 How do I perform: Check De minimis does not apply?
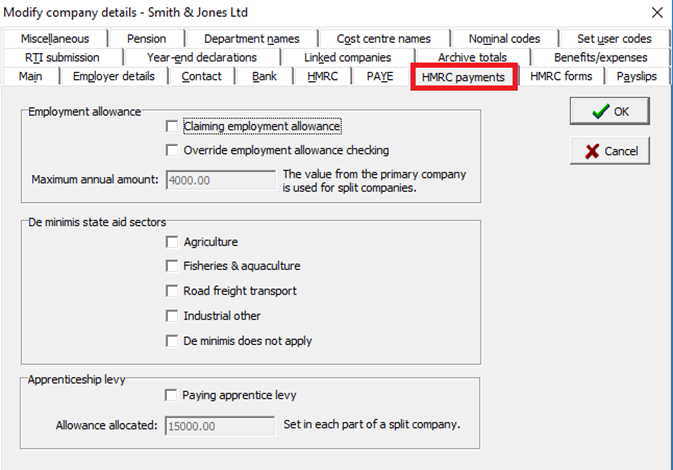coord(173,341)
